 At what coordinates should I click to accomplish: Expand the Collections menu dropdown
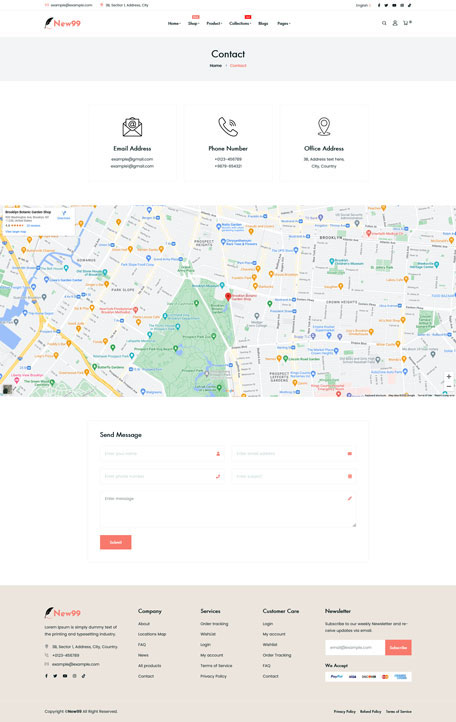[x=240, y=23]
